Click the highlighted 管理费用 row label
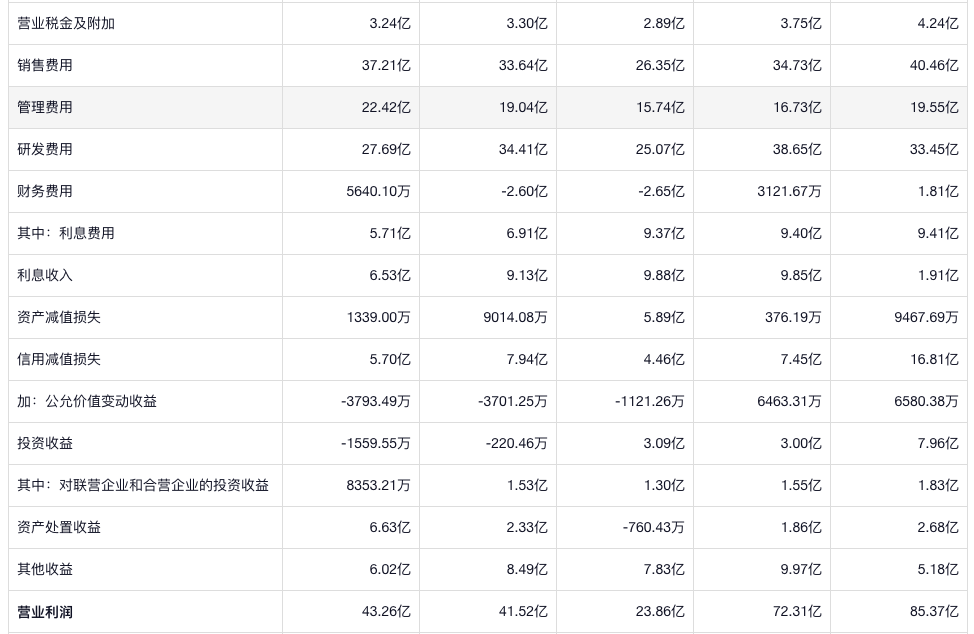The image size is (974, 634). [x=45, y=107]
